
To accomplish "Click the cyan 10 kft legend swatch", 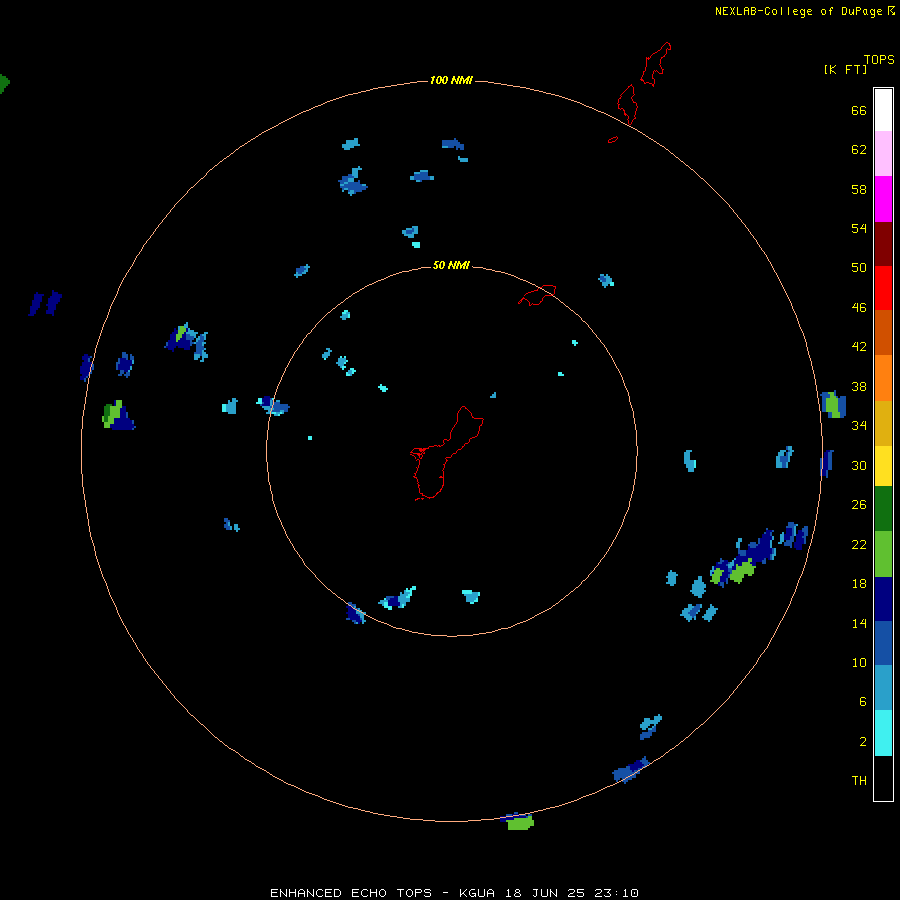I will click(x=883, y=733).
